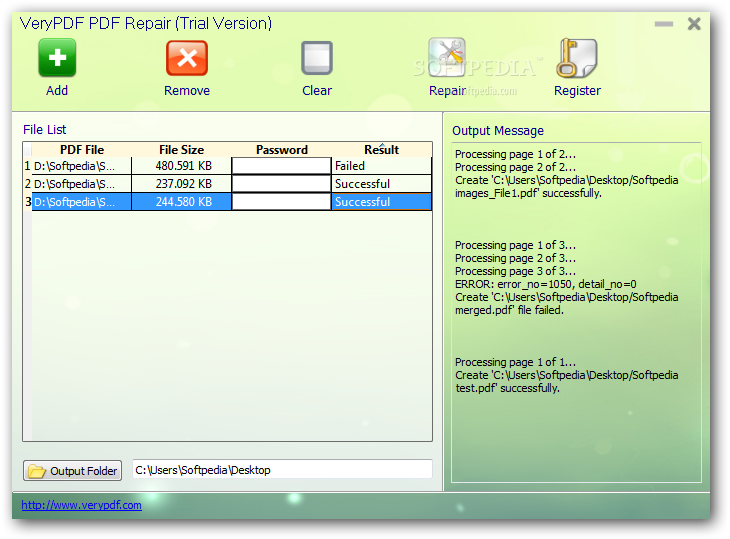Screen dimensions: 730x539
Task: Click row number 3 header
Action: pyautogui.click(x=27, y=202)
